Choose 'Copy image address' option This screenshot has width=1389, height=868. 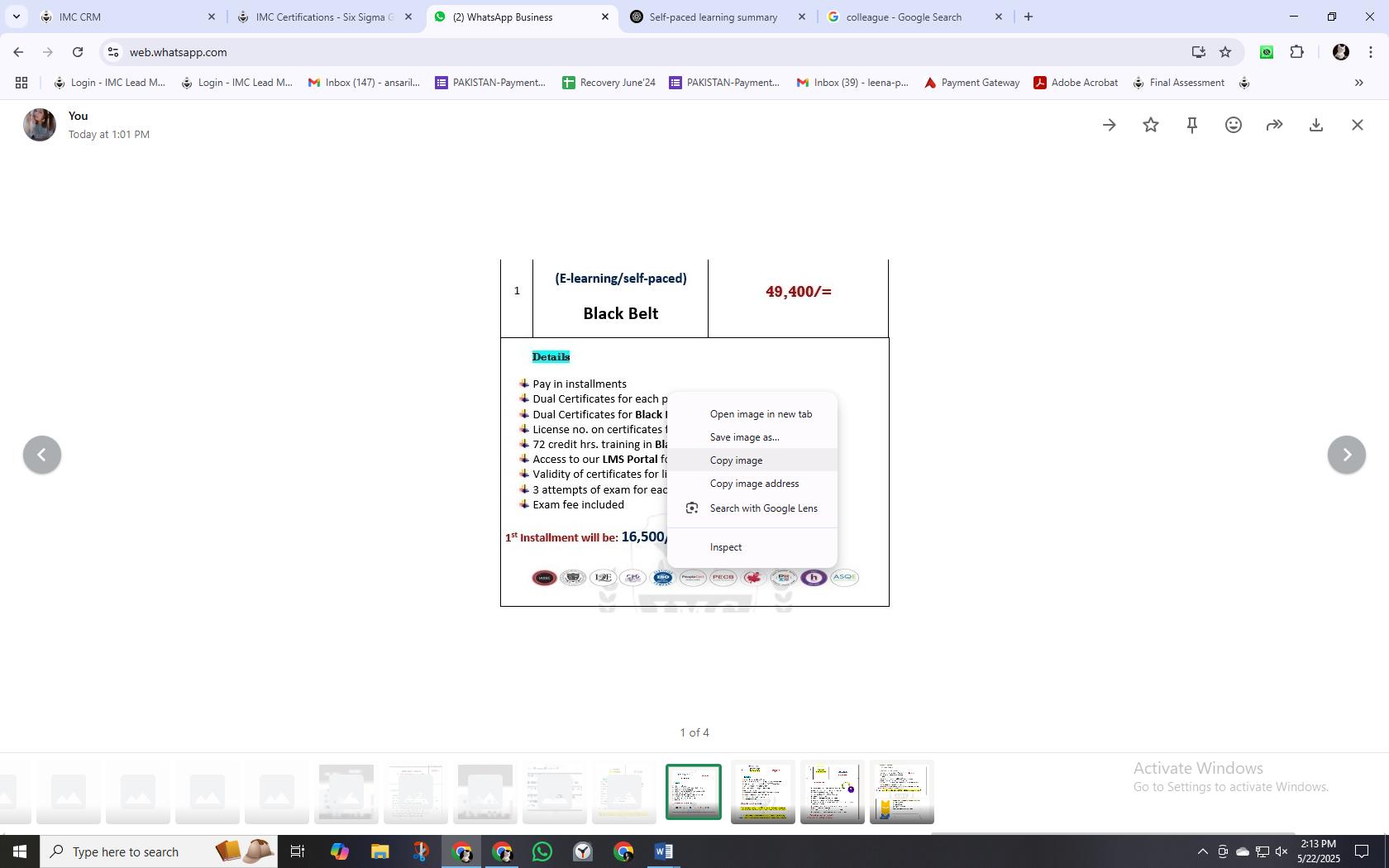click(x=754, y=484)
